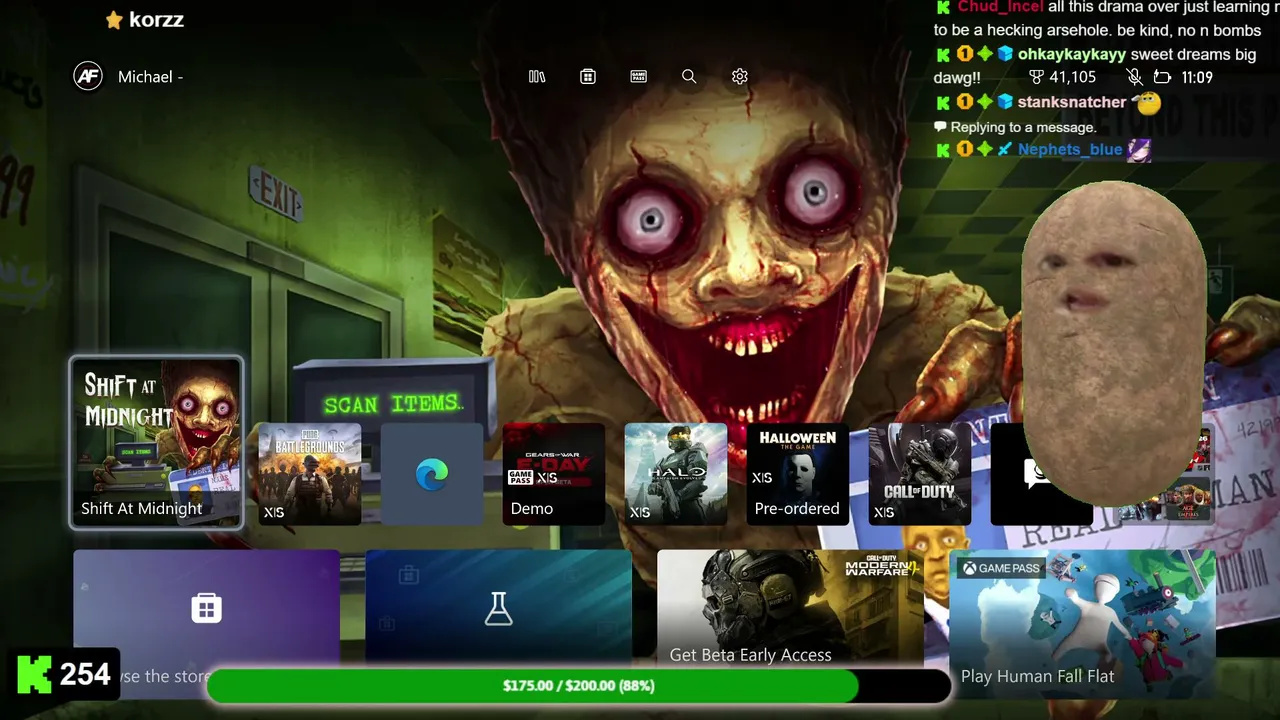The width and height of the screenshot is (1280, 720).
Task: Click the gamerscore 41,105 indicator
Action: (x=1062, y=77)
